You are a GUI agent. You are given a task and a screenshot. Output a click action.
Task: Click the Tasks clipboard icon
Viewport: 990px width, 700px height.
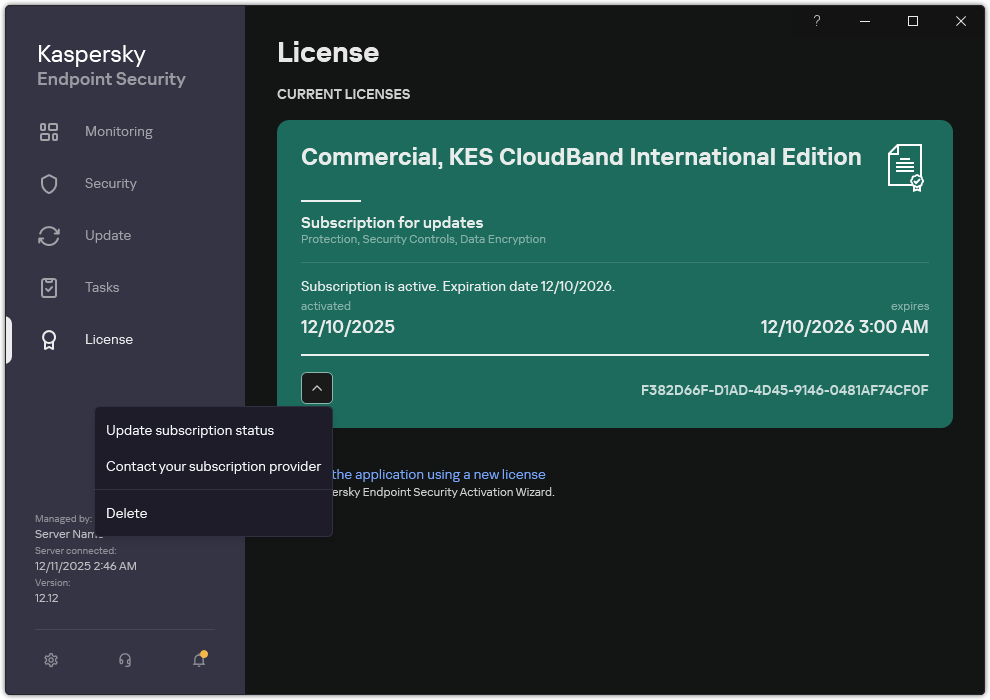[x=49, y=287]
